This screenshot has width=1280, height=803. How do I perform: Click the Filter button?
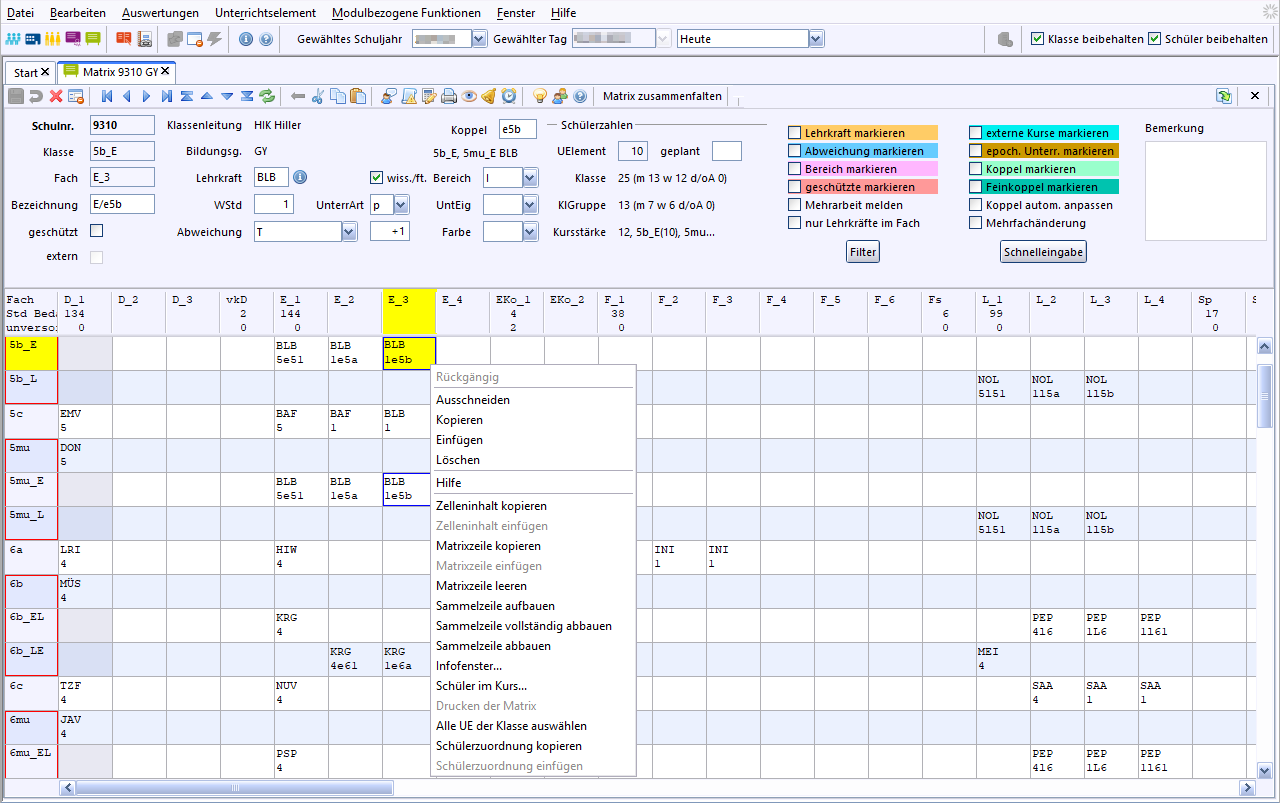pyautogui.click(x=863, y=252)
